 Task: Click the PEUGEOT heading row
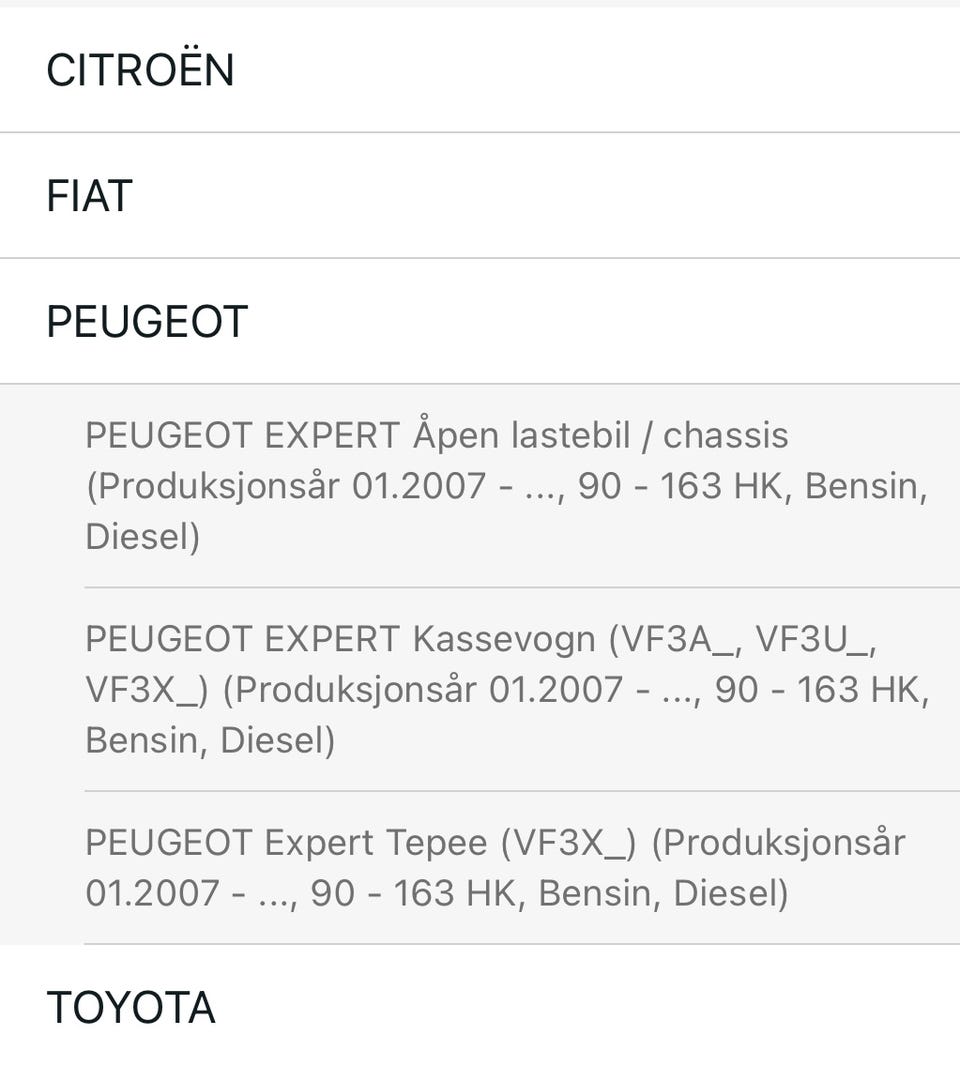480,322
